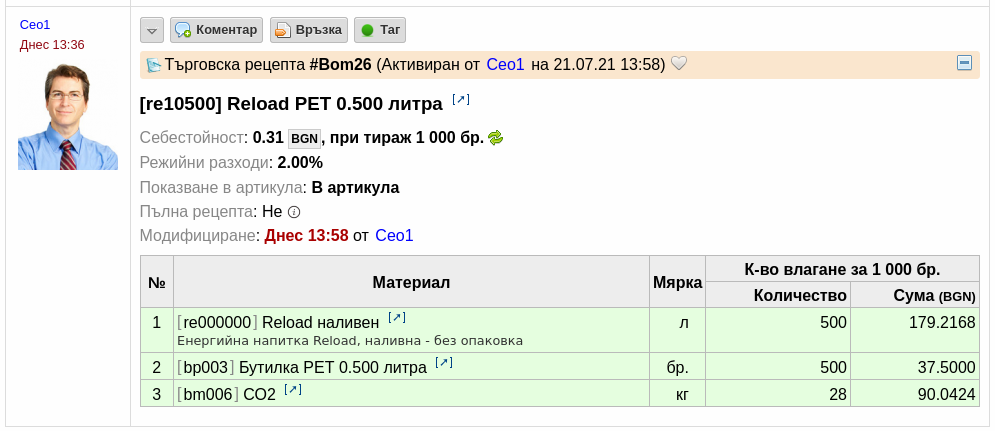Open external link icon next to Reload PET title

pos(461,100)
